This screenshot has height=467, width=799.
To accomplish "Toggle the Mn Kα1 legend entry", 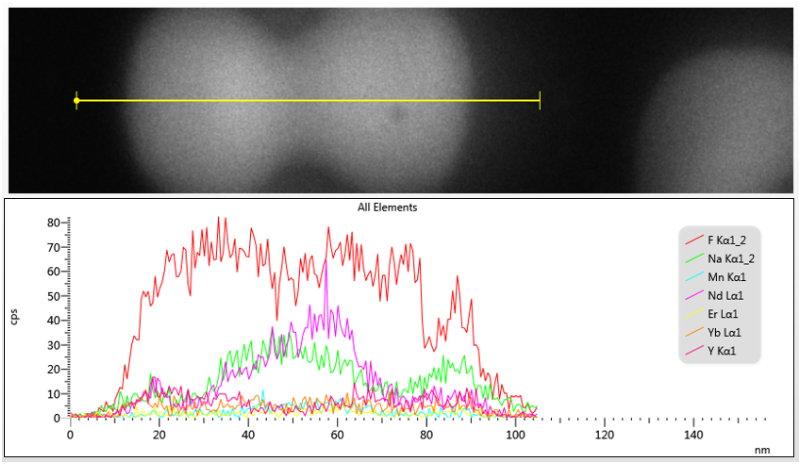I will point(726,277).
